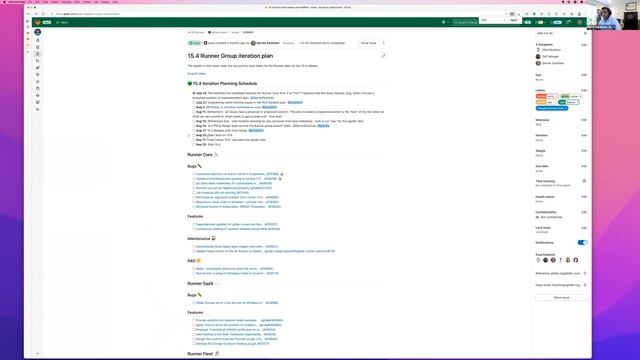The image size is (640, 360).
Task: Click the Add a to do button
Action: point(545,33)
